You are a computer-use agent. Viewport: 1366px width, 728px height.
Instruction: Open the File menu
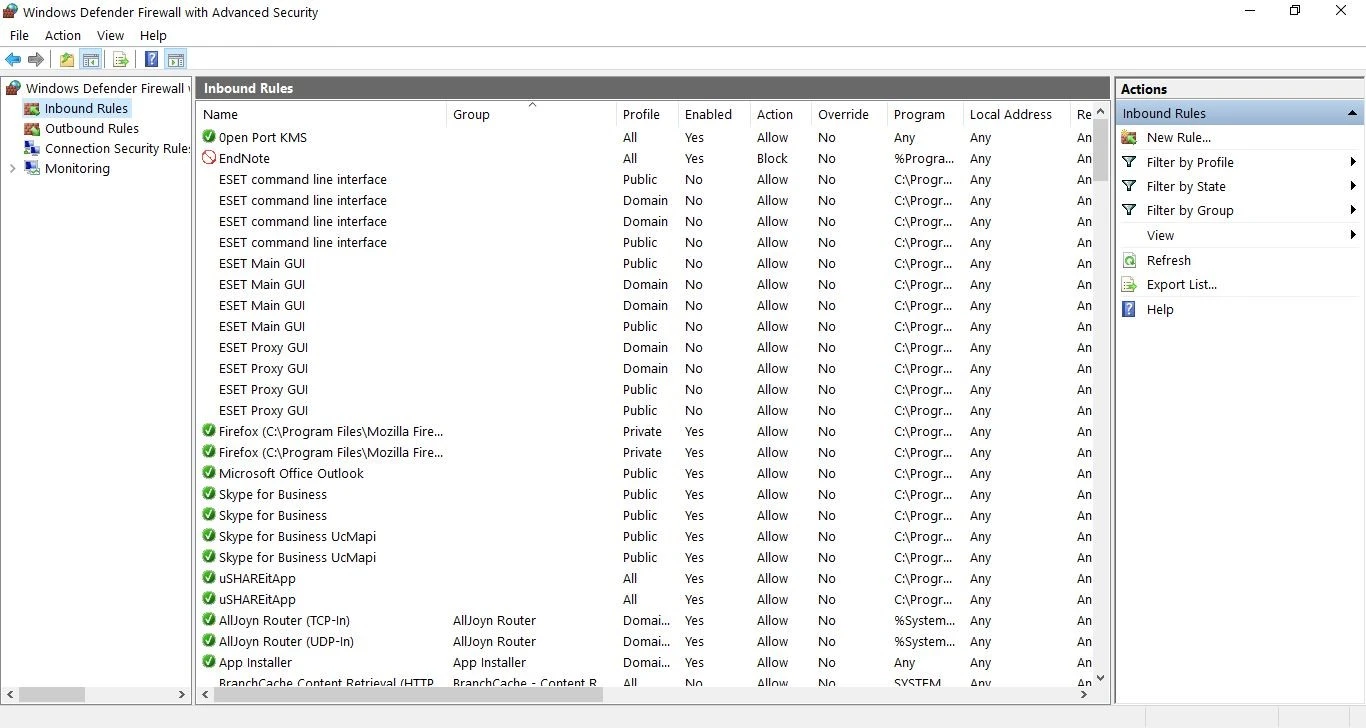coord(19,35)
